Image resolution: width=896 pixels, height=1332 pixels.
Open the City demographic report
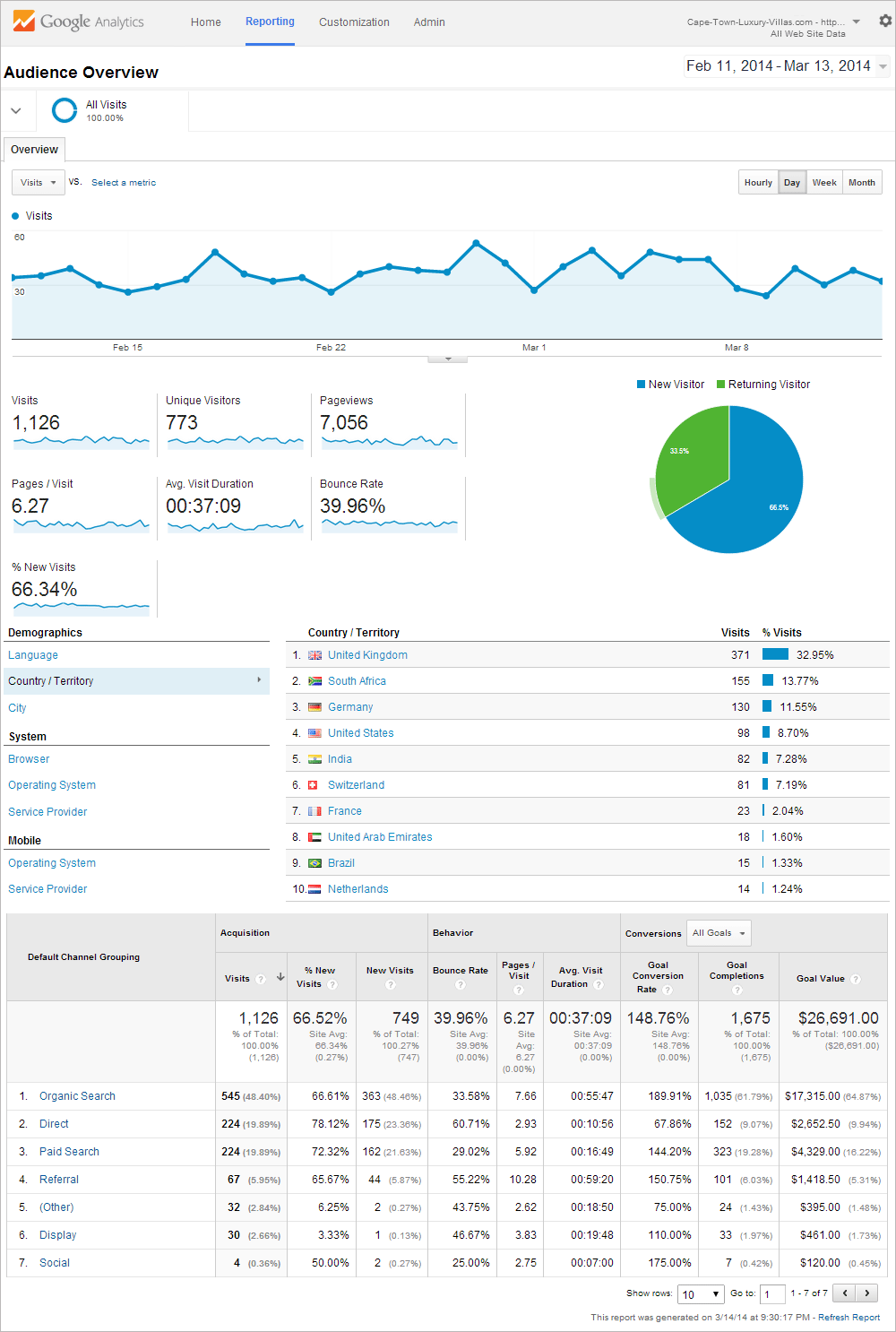pyautogui.click(x=17, y=708)
